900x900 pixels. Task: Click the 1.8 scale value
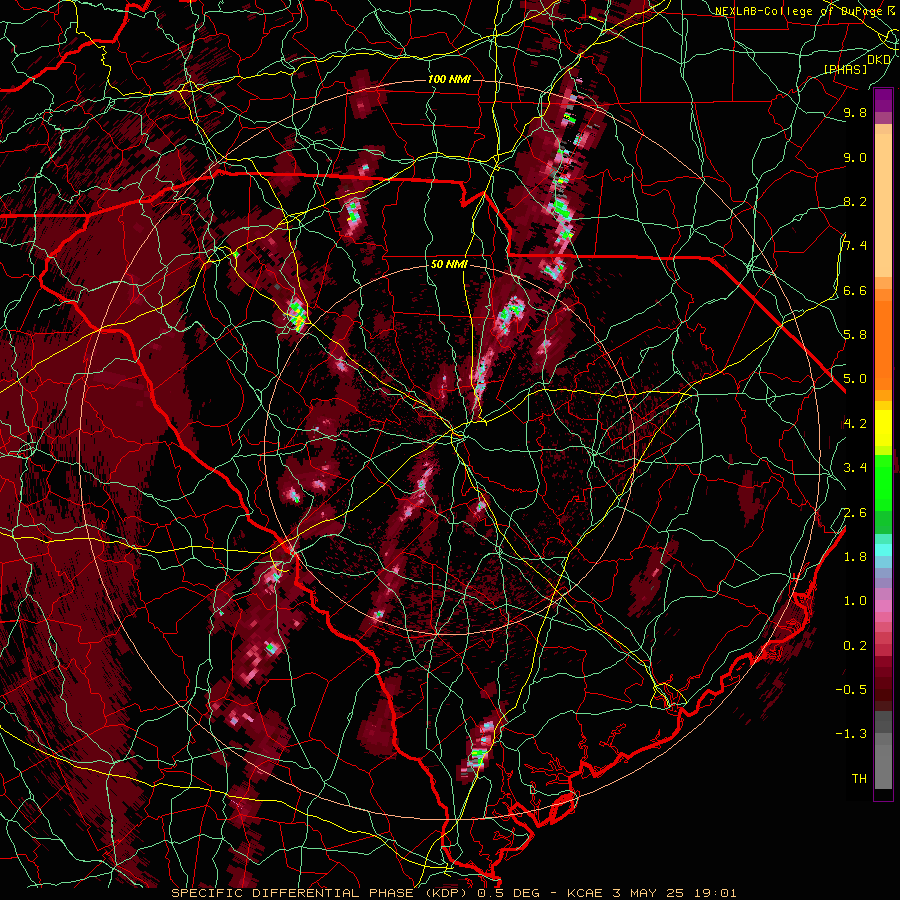(855, 557)
